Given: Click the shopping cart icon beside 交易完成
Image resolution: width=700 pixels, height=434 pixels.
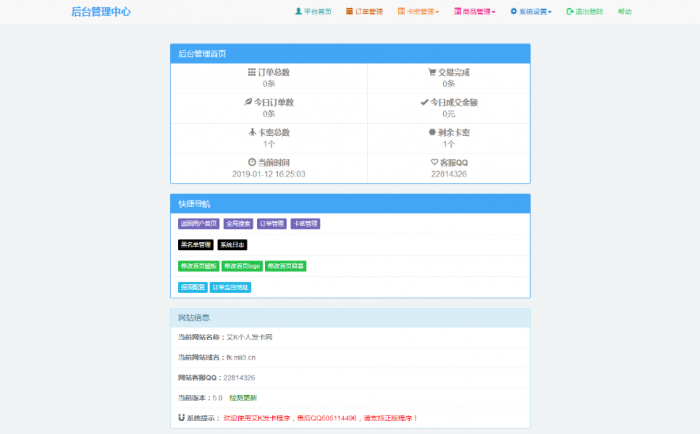Looking at the screenshot, I should pyautogui.click(x=432, y=73).
